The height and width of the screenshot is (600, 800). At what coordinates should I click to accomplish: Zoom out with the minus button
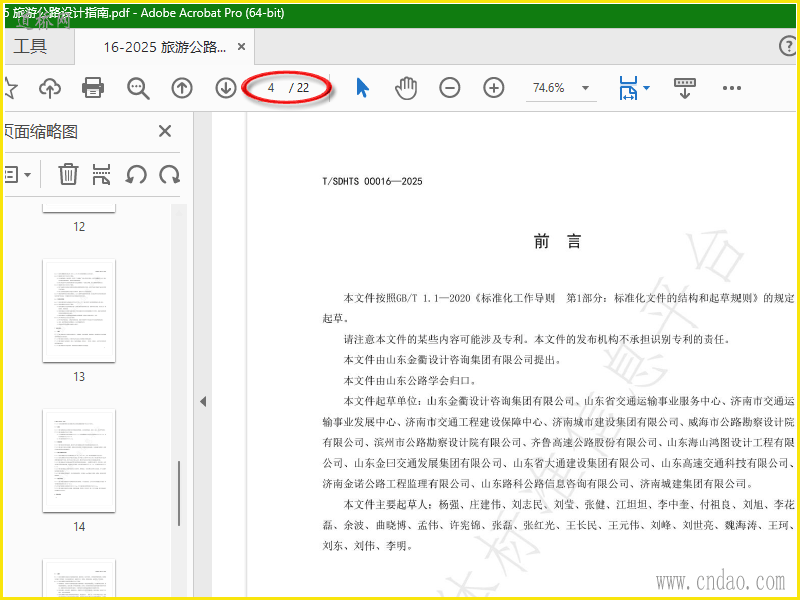tap(449, 88)
